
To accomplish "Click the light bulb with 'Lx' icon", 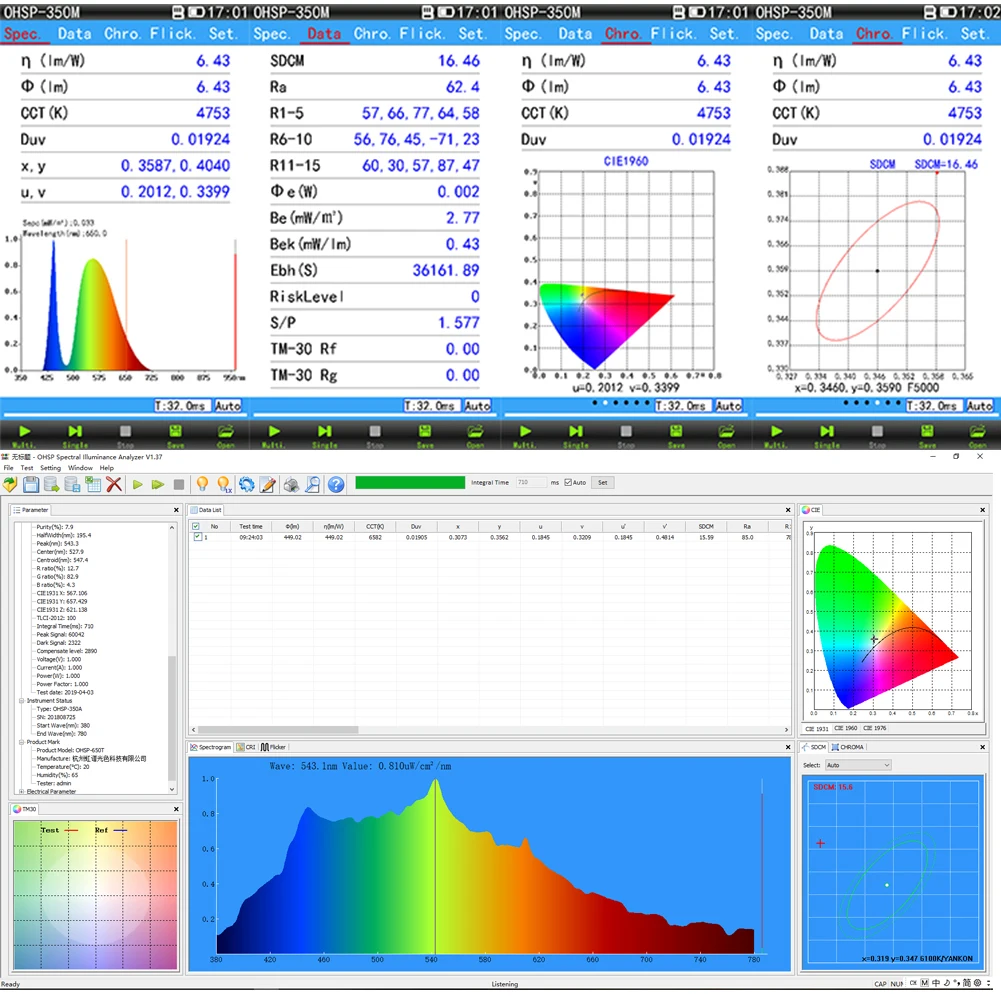I will (224, 484).
